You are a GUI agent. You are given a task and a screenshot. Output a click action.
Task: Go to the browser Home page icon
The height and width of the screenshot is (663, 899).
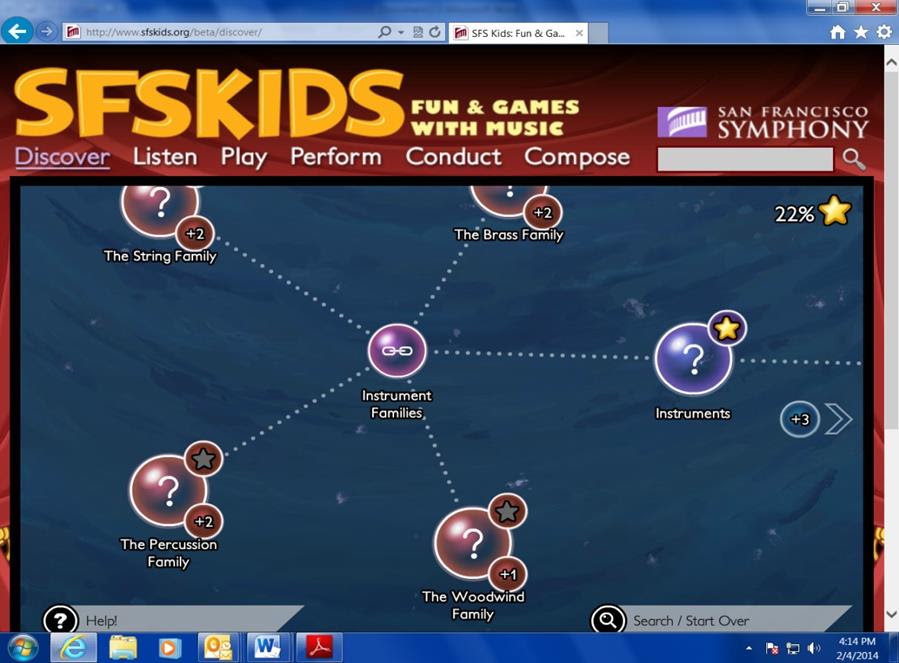click(x=838, y=32)
